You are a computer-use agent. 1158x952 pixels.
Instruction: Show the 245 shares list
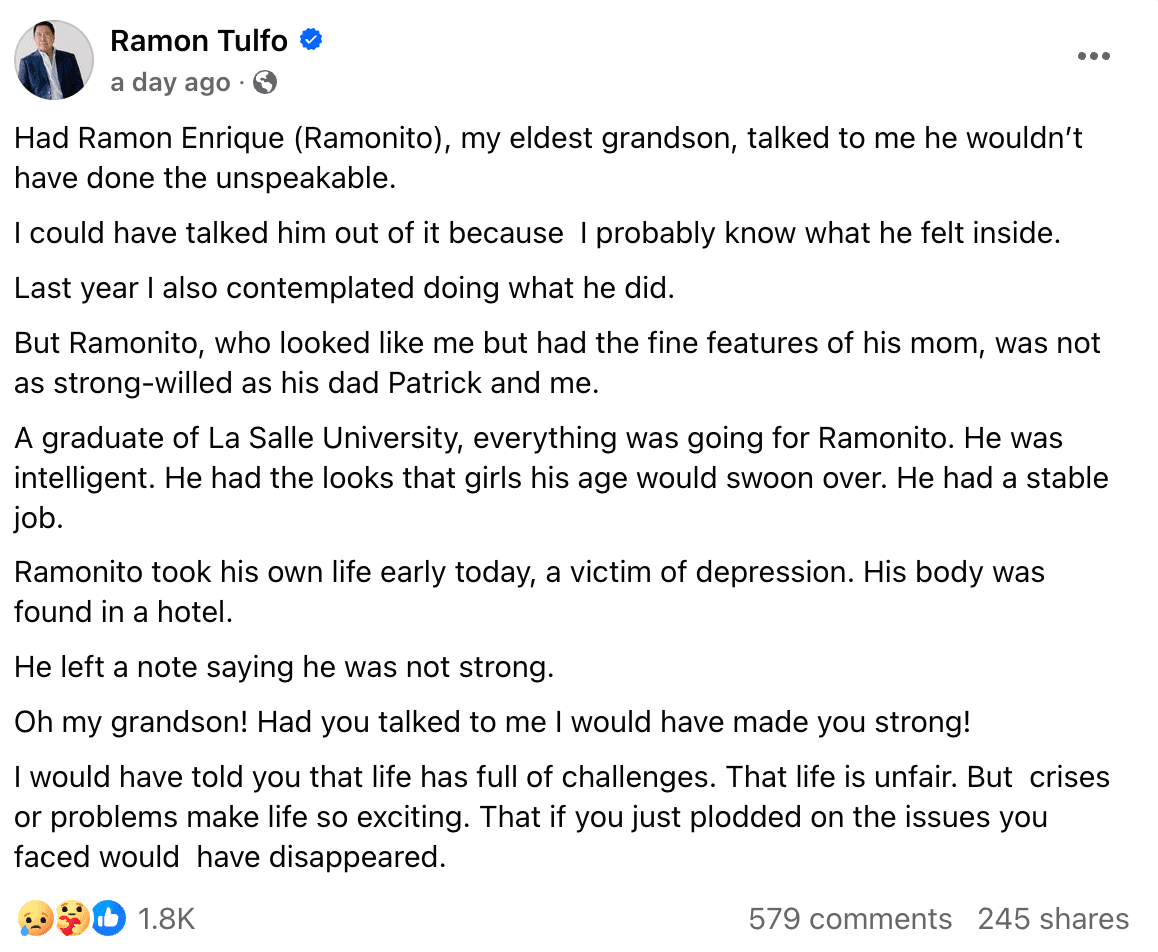point(1053,919)
